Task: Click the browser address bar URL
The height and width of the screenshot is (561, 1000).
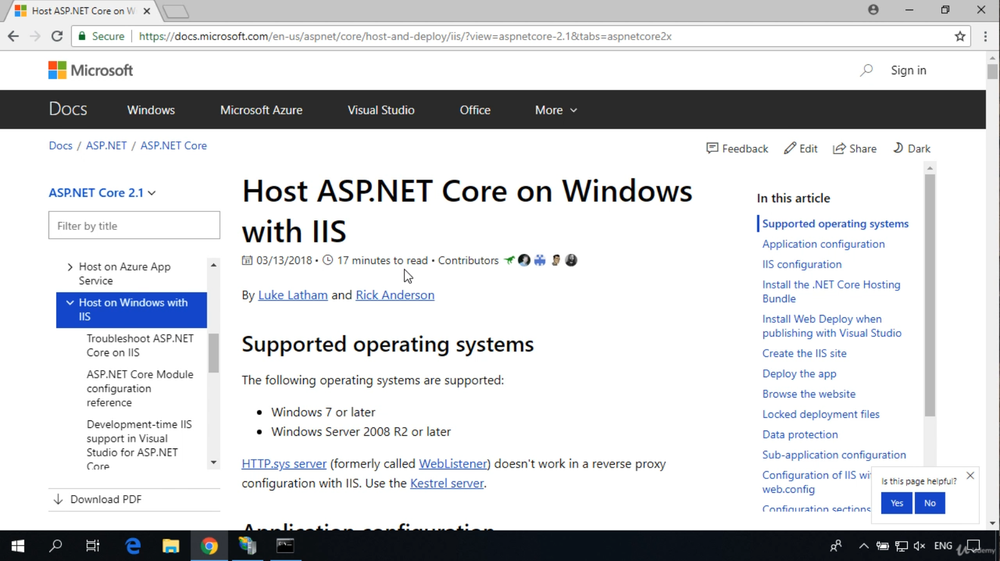Action: point(405,36)
